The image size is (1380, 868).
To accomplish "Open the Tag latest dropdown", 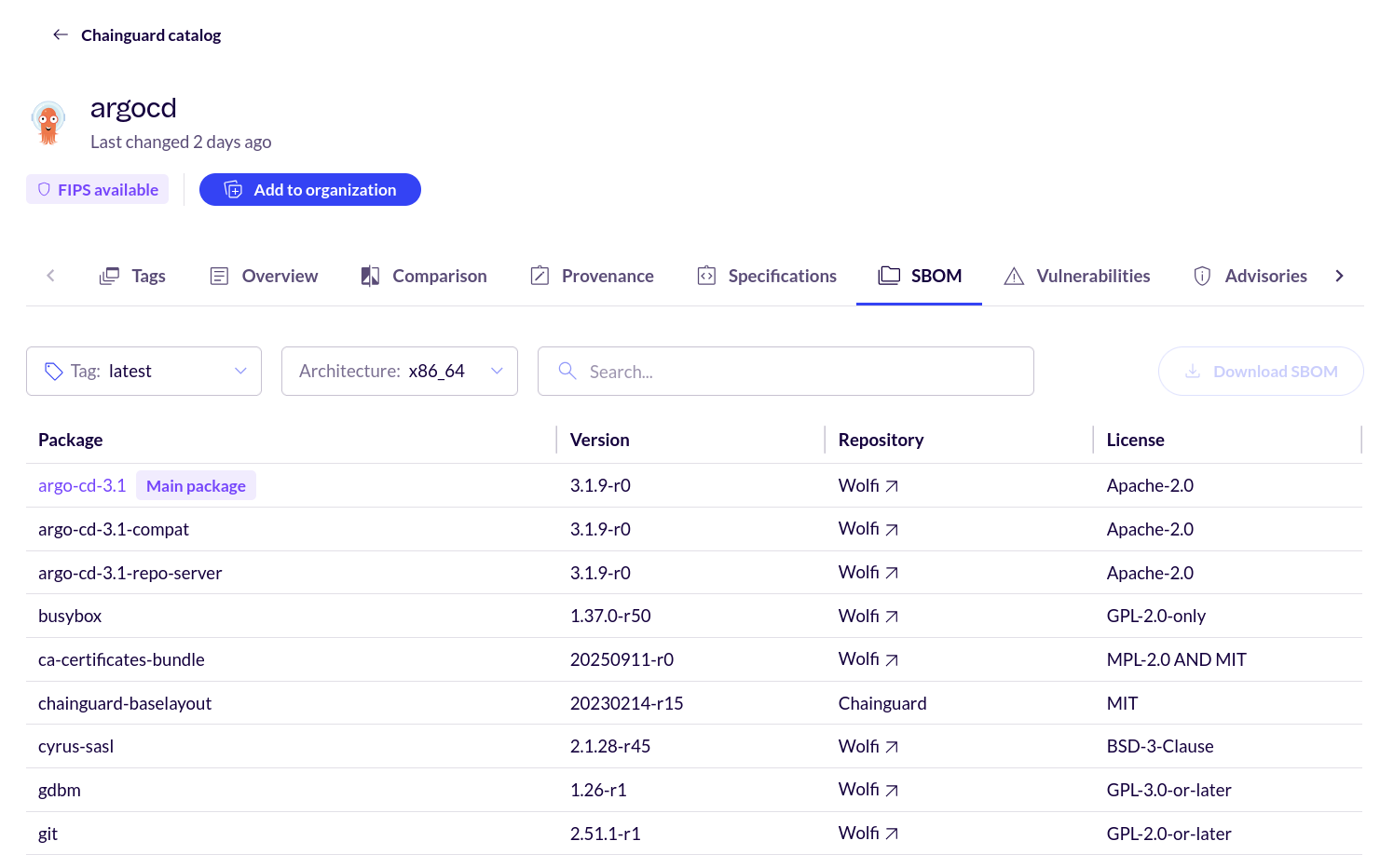I will click(239, 371).
